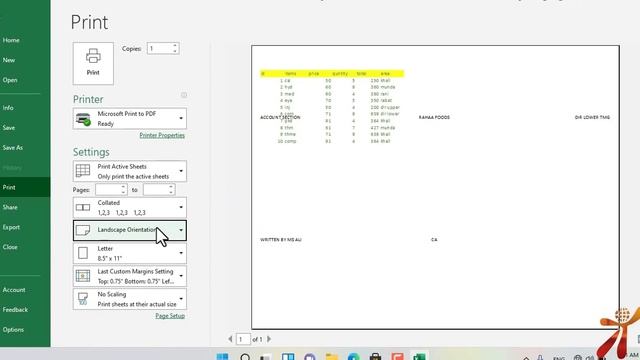Image resolution: width=640 pixels, height=360 pixels.
Task: Expand the Last Custom Margins Setting dropdown
Action: pos(130,276)
